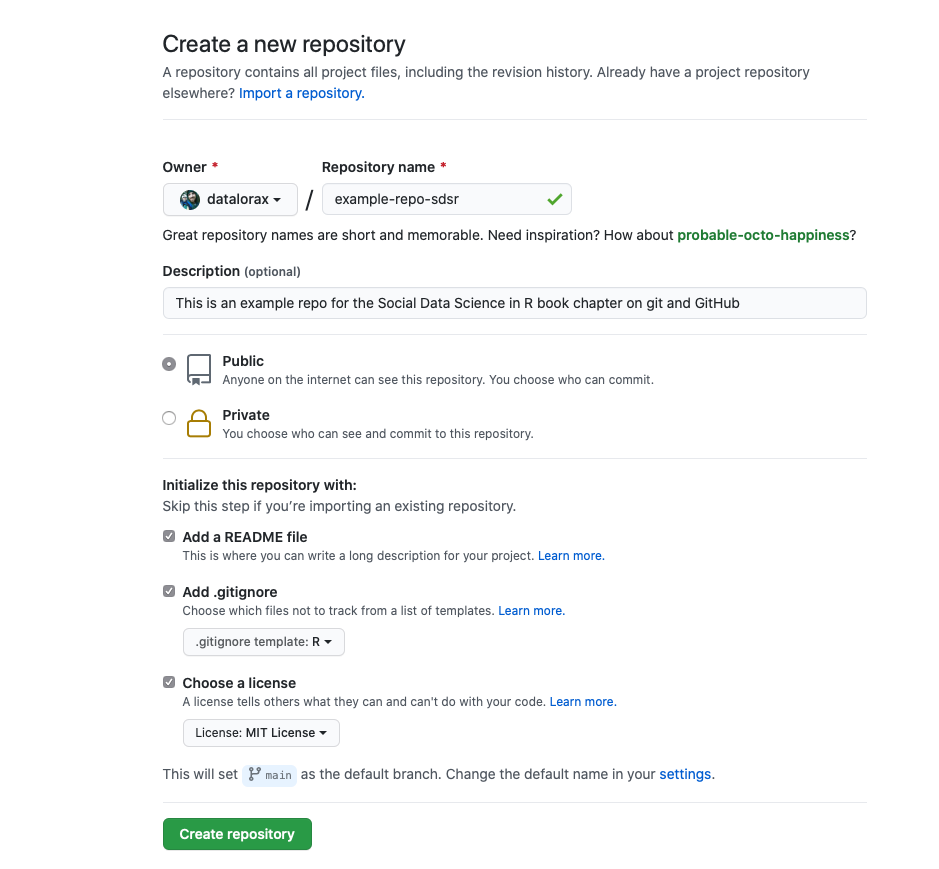Select the Private radio button

pyautogui.click(x=169, y=417)
